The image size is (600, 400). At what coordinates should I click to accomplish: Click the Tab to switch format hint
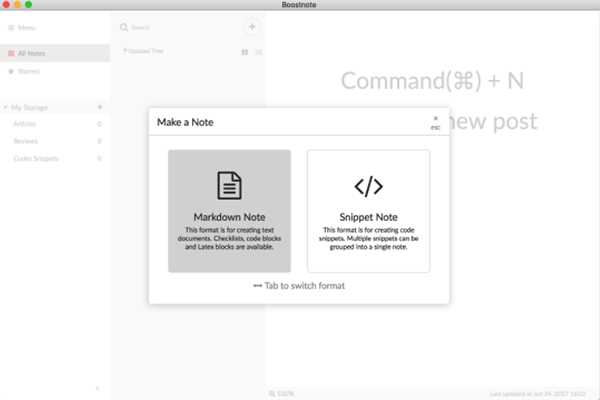coord(299,286)
